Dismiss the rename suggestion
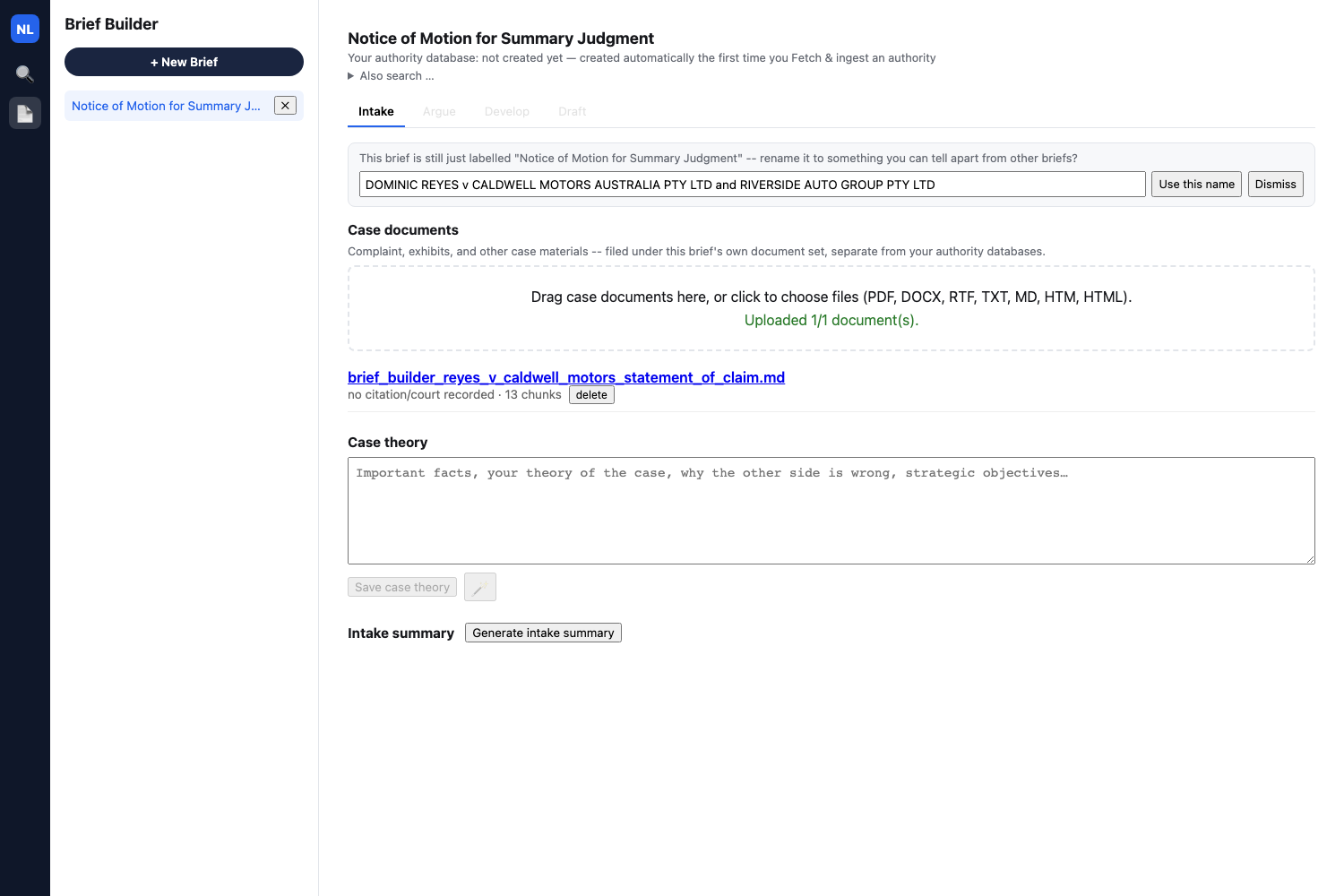This screenshot has height=896, width=1344. coord(1275,185)
